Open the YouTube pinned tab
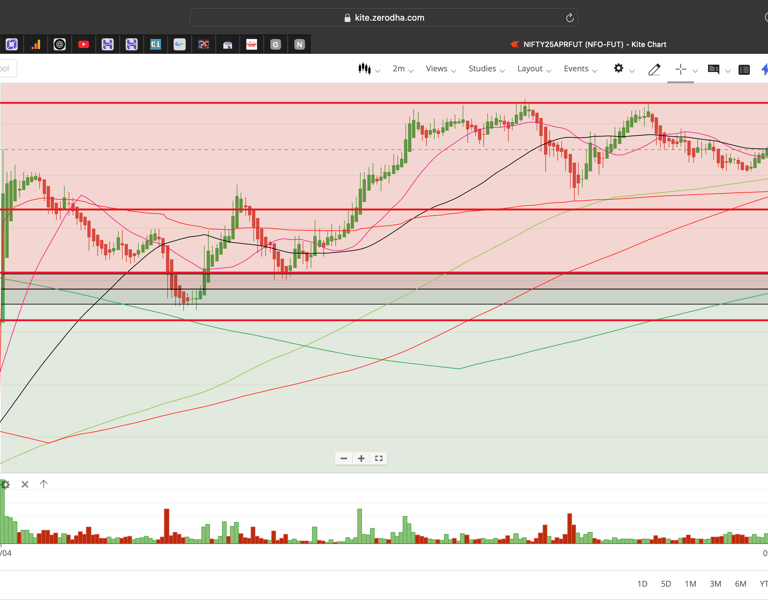 tap(83, 45)
